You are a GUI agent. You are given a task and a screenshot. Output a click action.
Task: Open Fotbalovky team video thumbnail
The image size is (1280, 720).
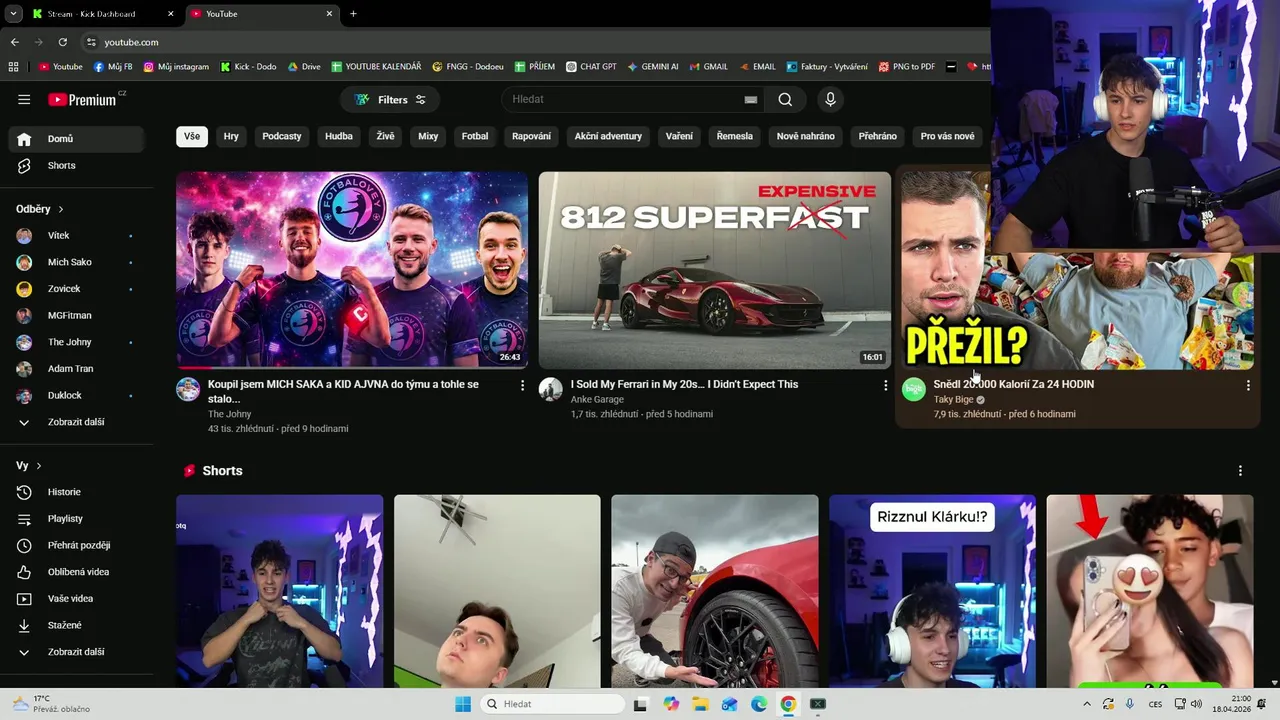tap(352, 270)
